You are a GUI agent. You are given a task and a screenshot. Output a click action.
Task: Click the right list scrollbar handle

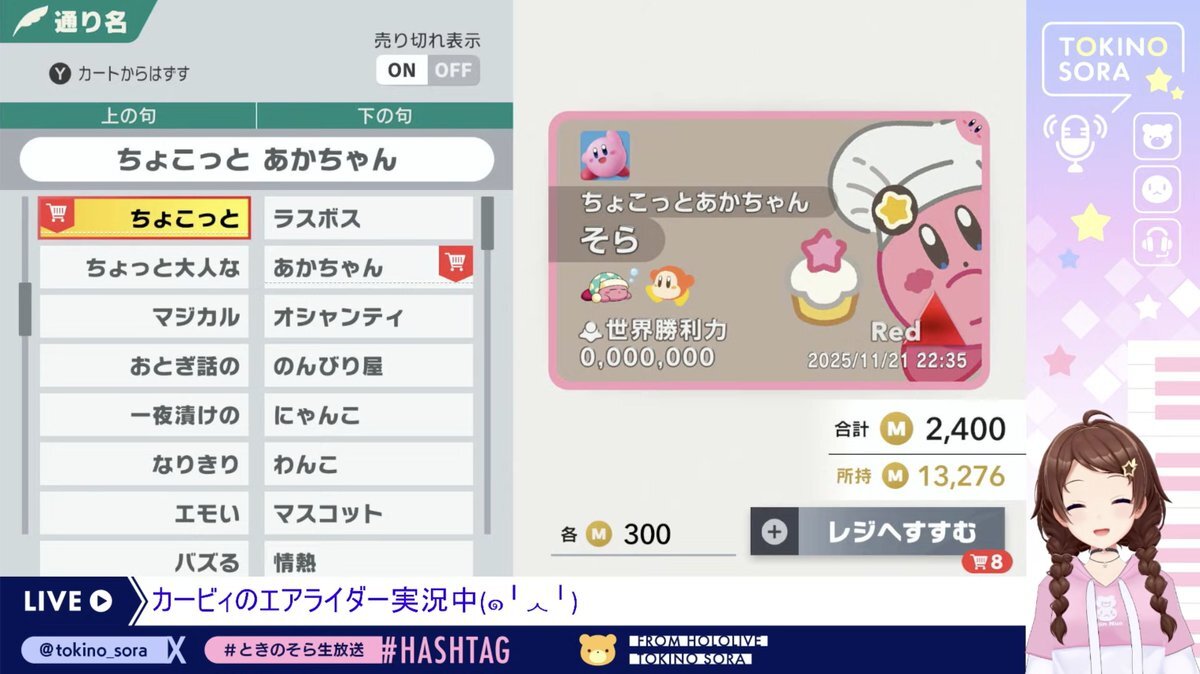coord(487,223)
